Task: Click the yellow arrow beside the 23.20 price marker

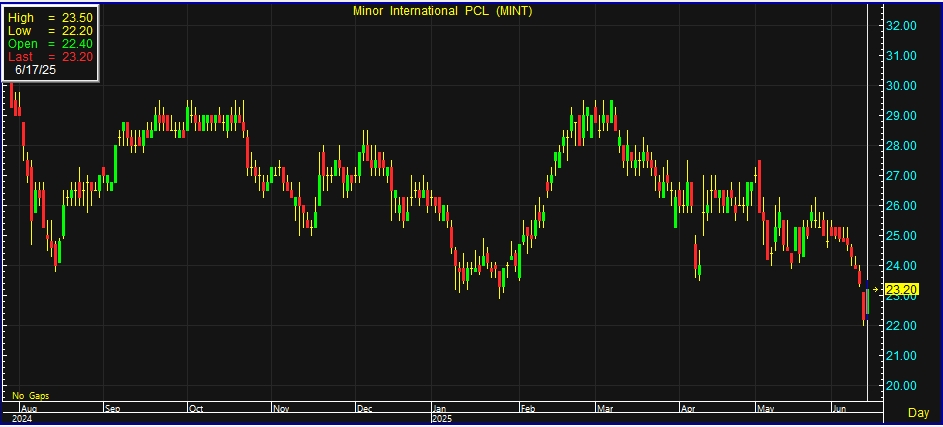Action: point(877,290)
